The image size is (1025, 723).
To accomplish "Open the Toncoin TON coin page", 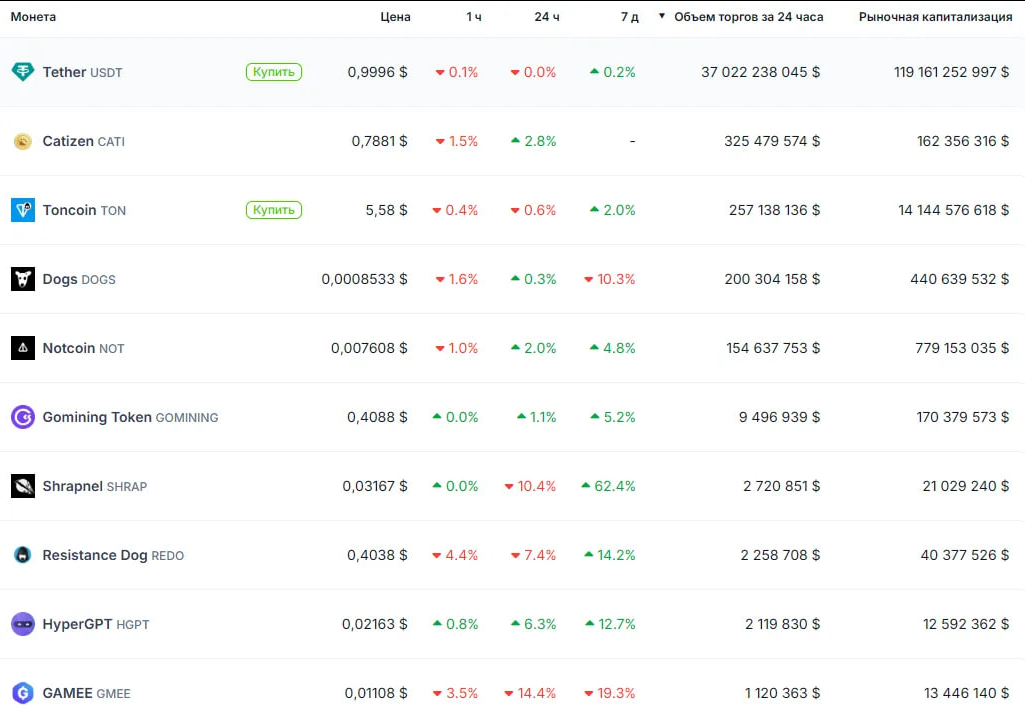I will click(84, 210).
